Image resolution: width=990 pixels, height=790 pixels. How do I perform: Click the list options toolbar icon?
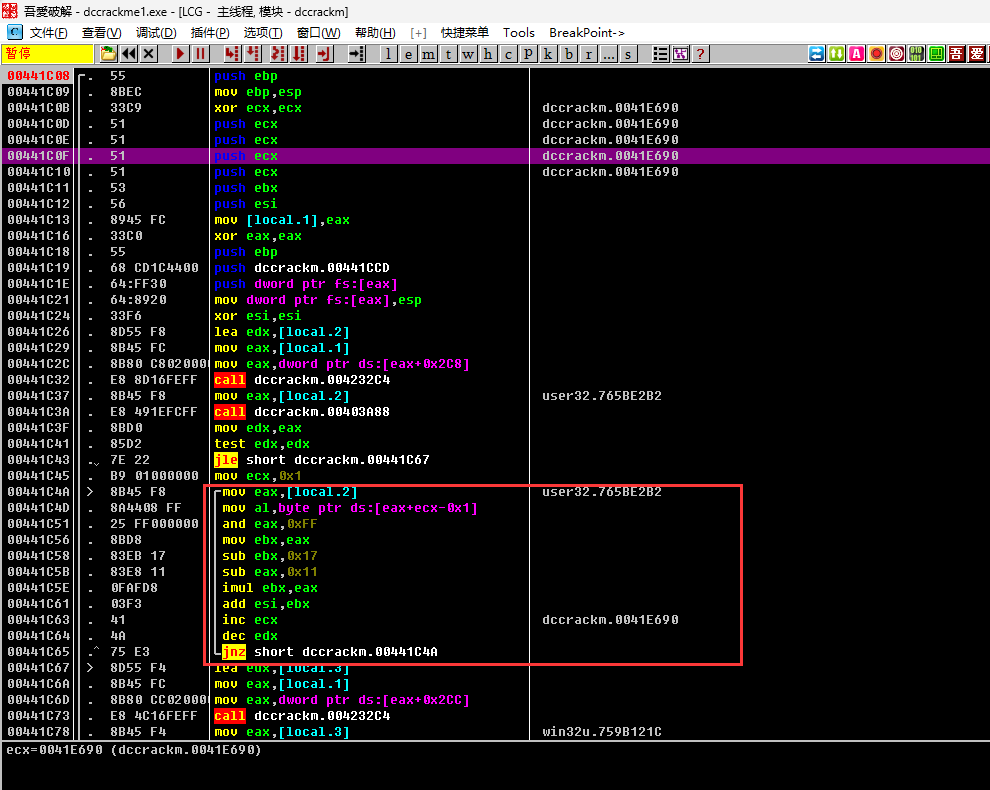point(660,54)
